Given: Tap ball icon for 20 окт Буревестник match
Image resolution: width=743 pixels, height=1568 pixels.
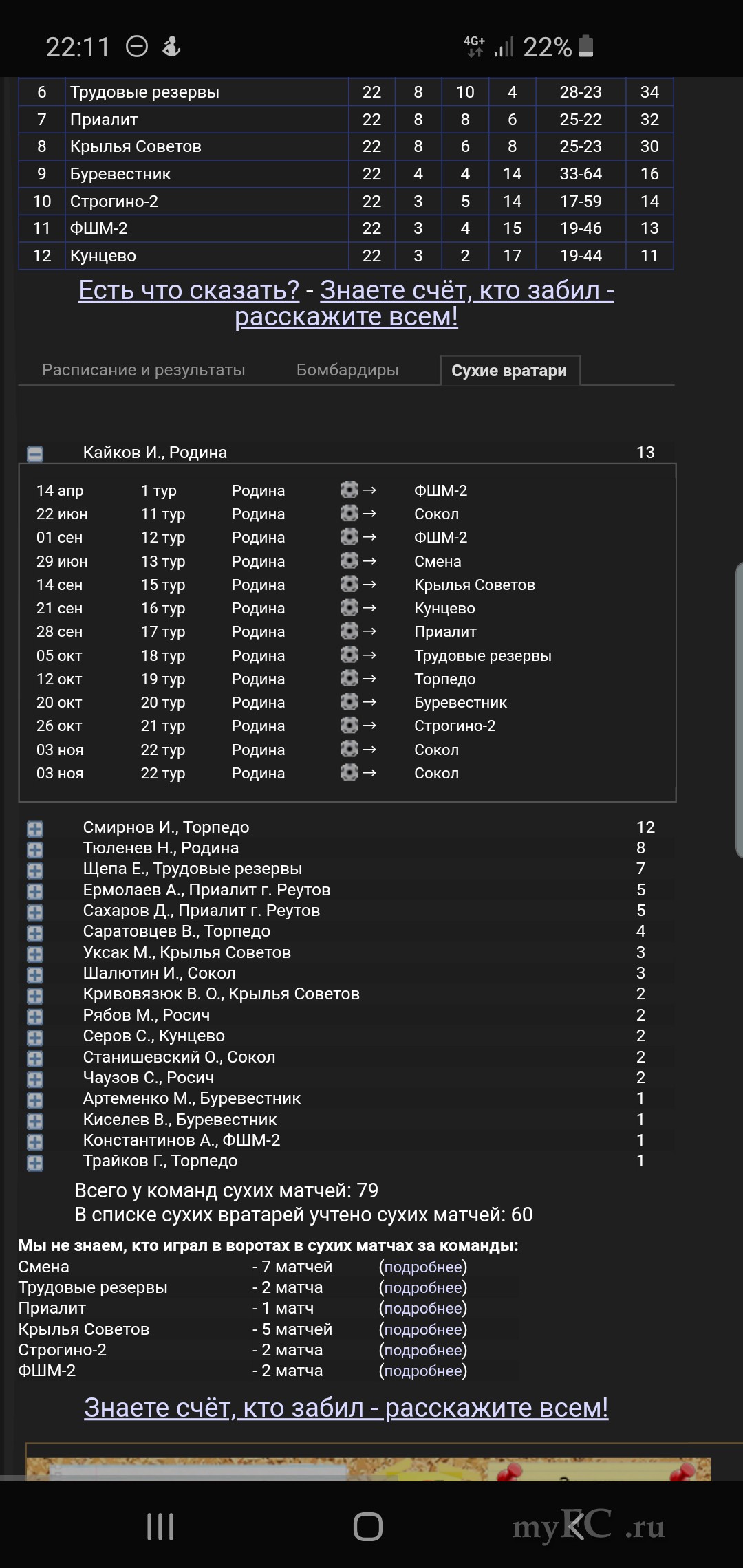Looking at the screenshot, I should 349,701.
